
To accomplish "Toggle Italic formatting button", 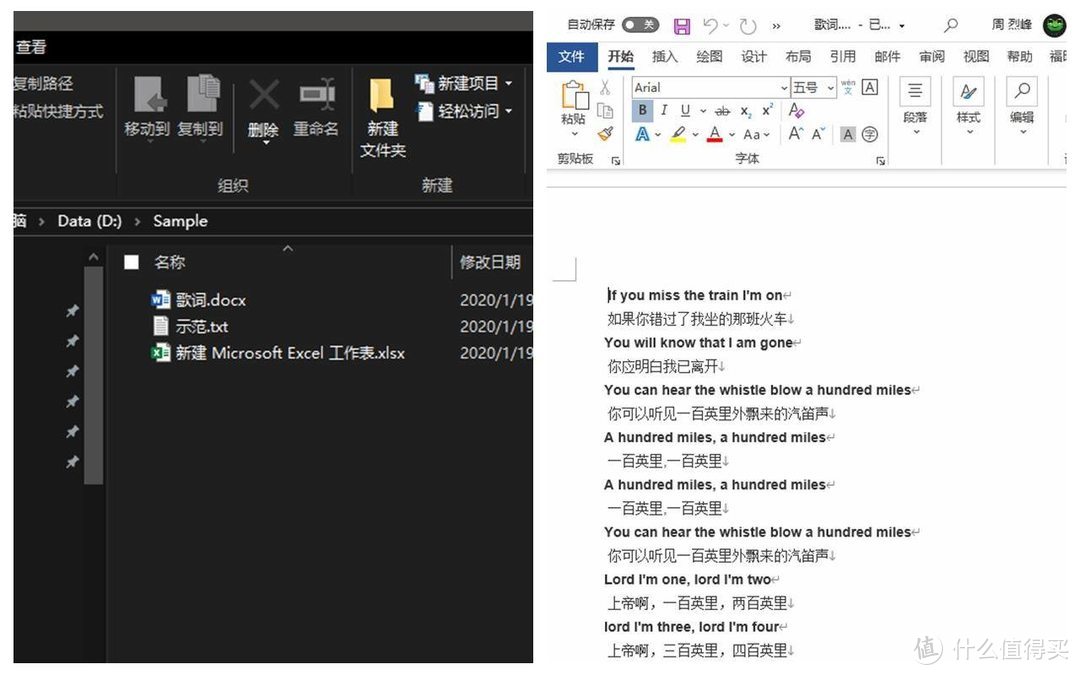I will click(664, 110).
